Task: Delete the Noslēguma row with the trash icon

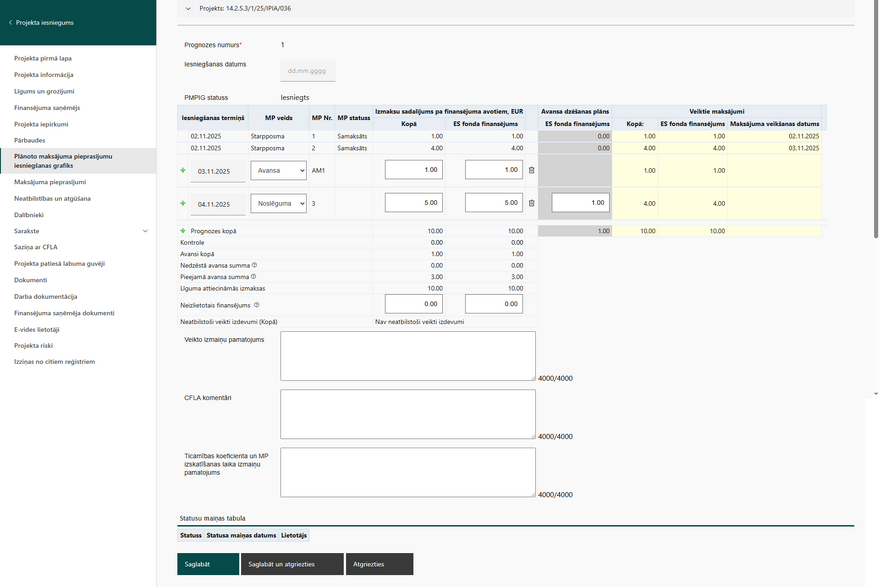Action: pos(531,203)
